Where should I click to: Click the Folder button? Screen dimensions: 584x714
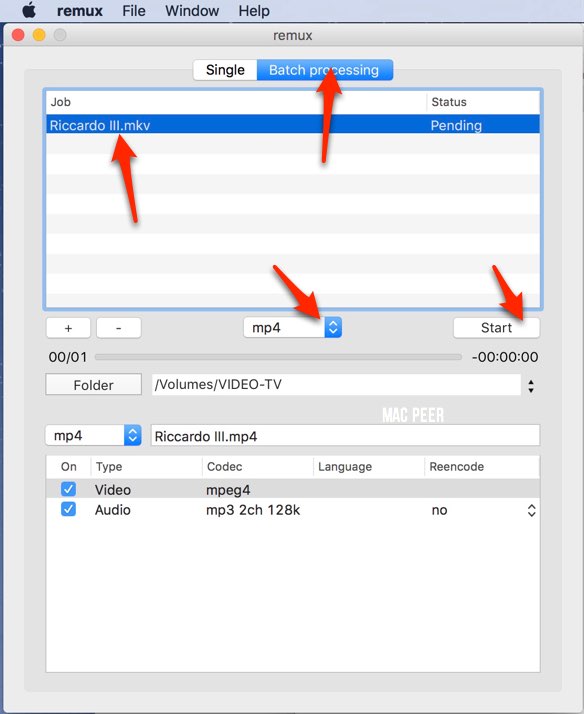point(93,385)
